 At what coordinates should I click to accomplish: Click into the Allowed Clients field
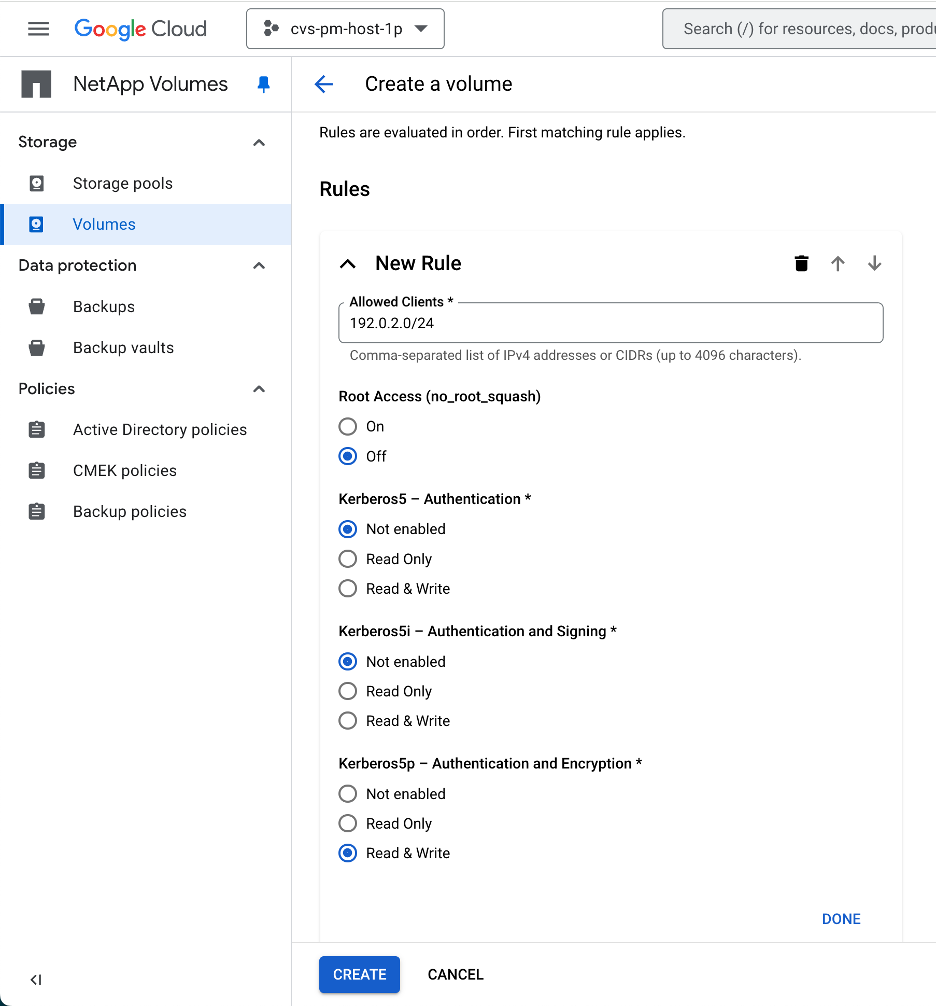tap(610, 324)
